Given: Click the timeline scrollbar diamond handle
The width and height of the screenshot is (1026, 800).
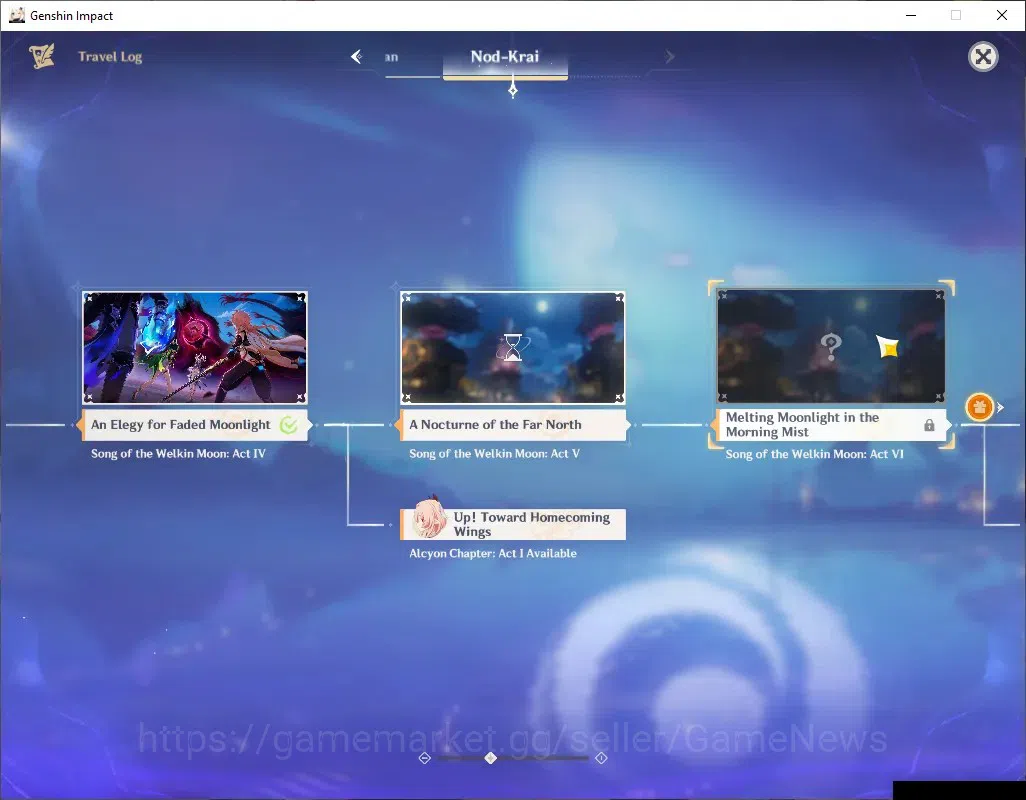Looking at the screenshot, I should 491,758.
